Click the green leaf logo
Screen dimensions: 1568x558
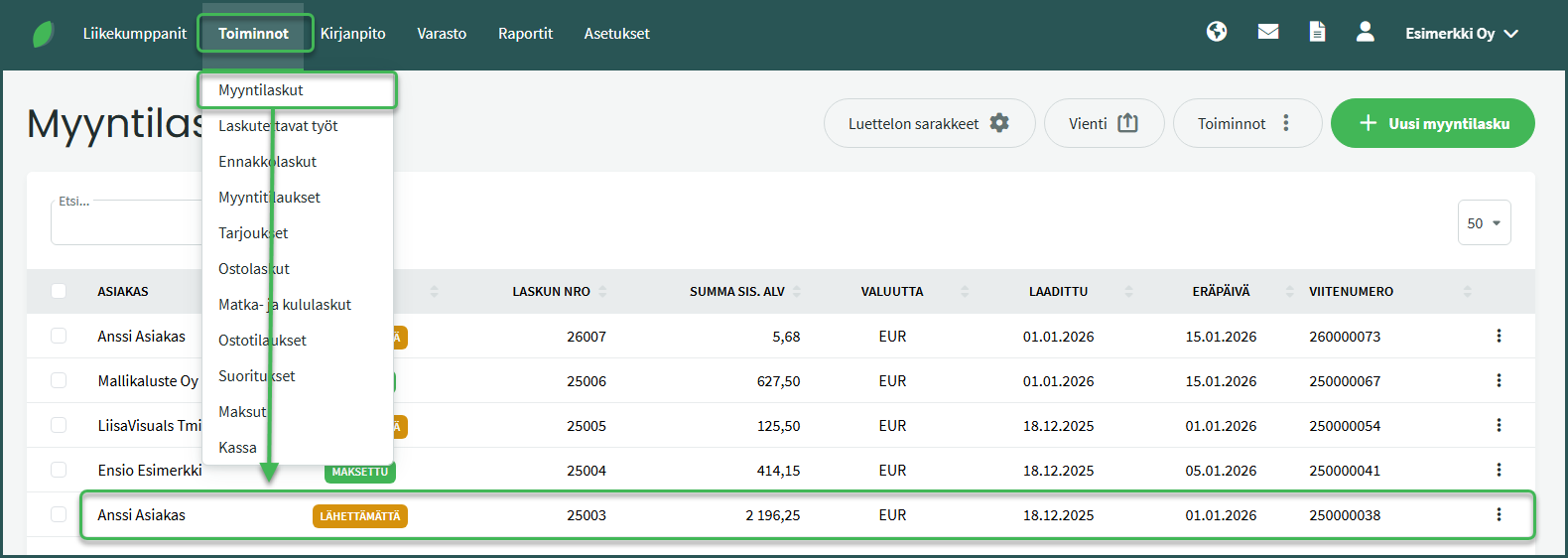(x=43, y=34)
